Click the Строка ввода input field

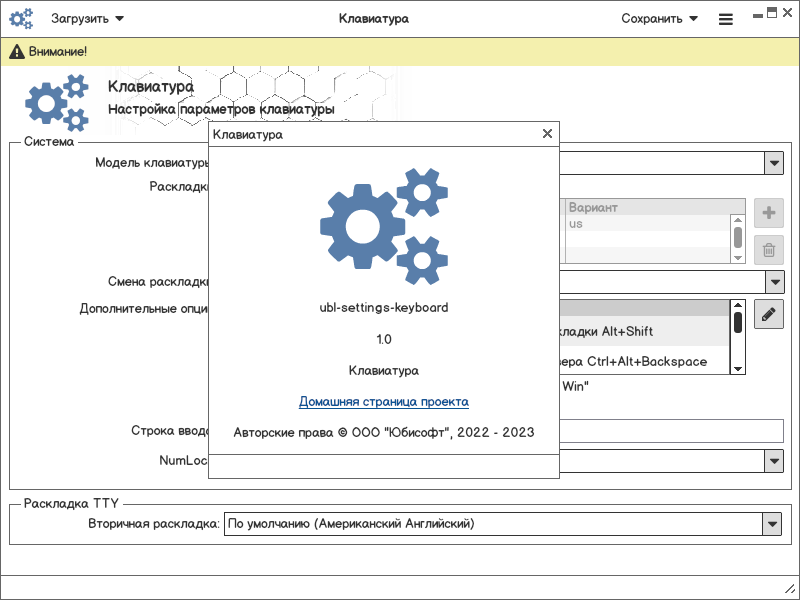point(670,431)
